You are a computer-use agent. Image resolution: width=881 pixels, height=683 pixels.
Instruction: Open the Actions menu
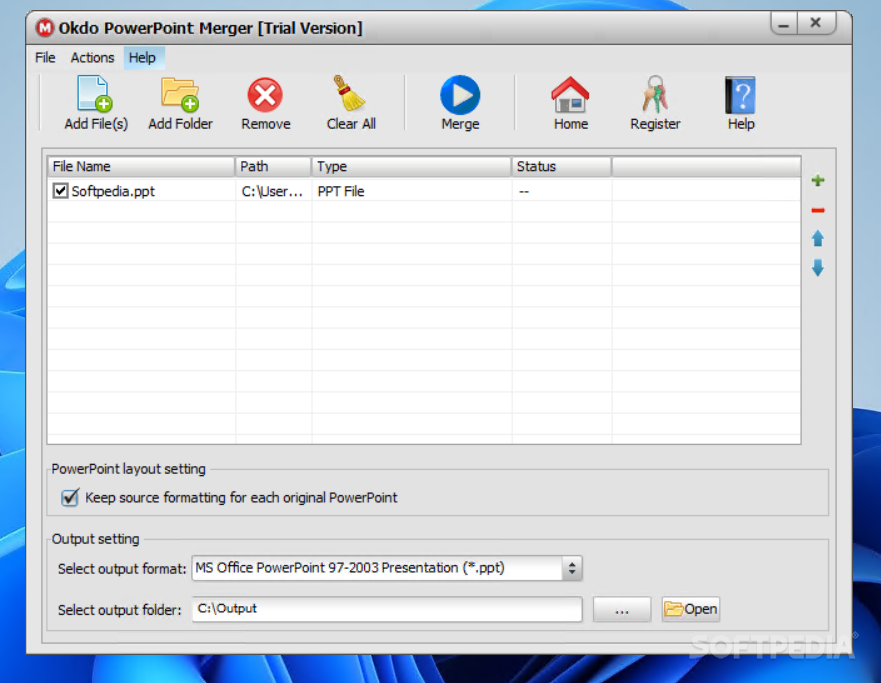(92, 57)
